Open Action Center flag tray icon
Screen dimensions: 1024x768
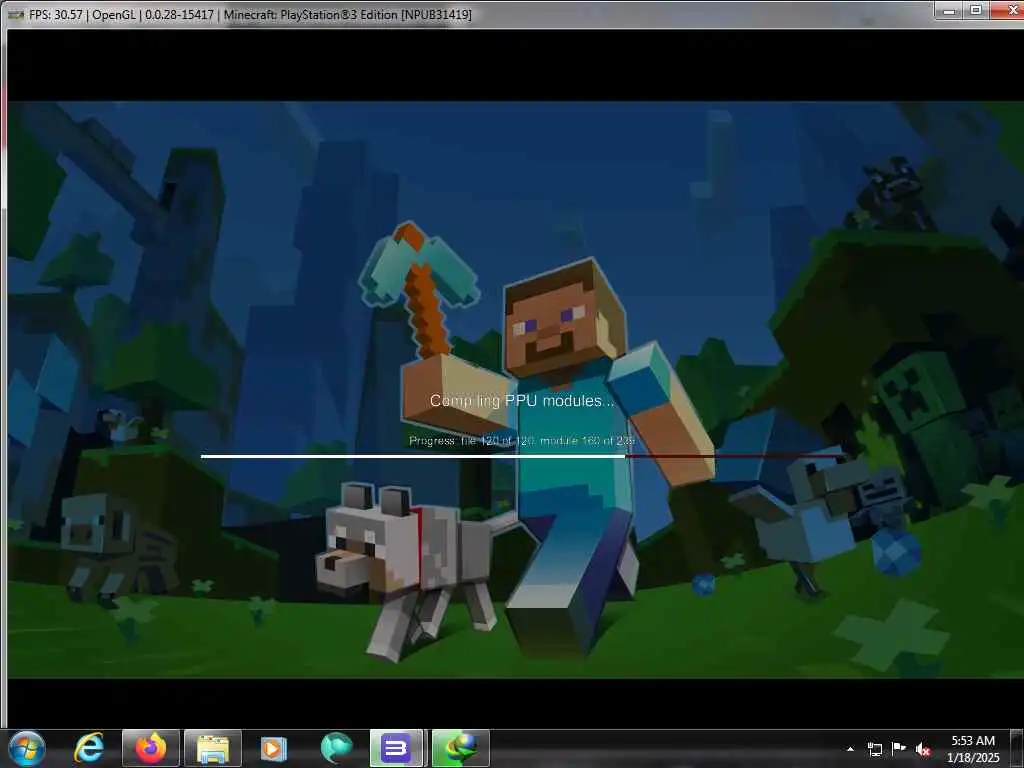899,749
